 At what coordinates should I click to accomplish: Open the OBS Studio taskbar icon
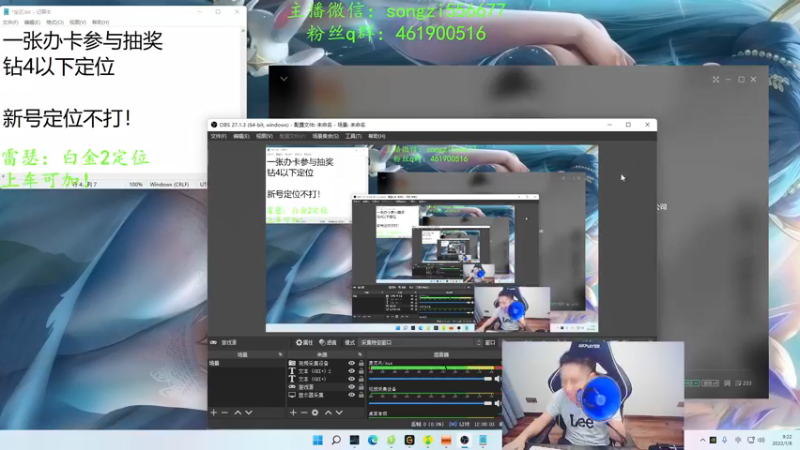click(464, 440)
